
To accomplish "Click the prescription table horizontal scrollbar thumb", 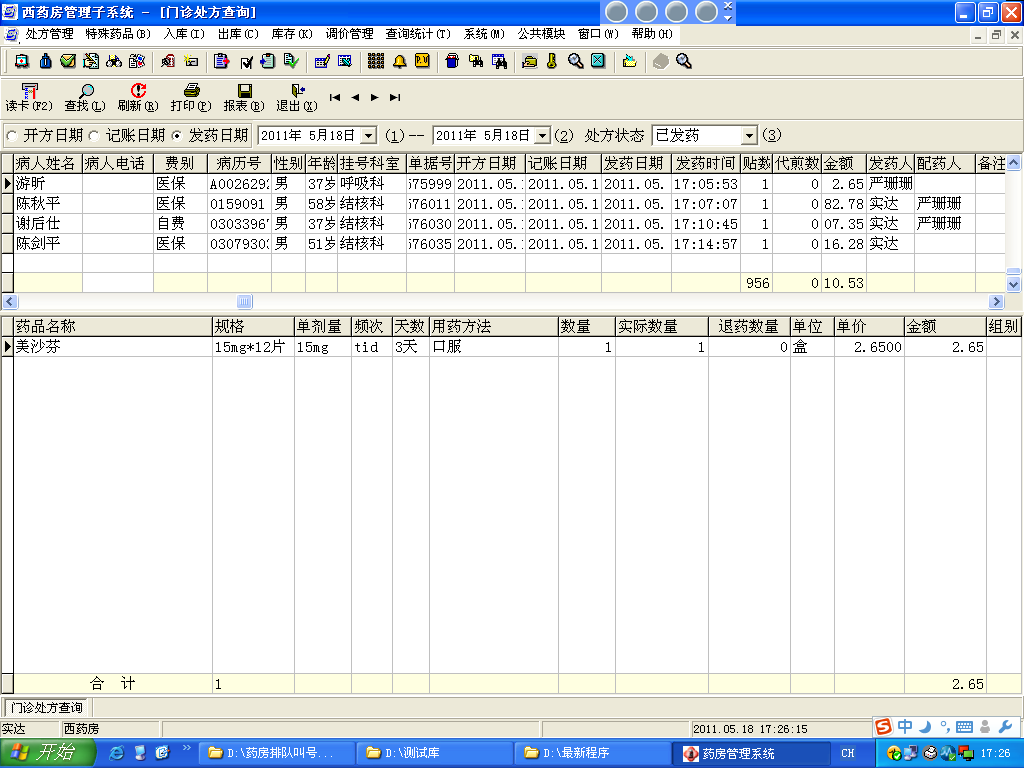I will (244, 301).
